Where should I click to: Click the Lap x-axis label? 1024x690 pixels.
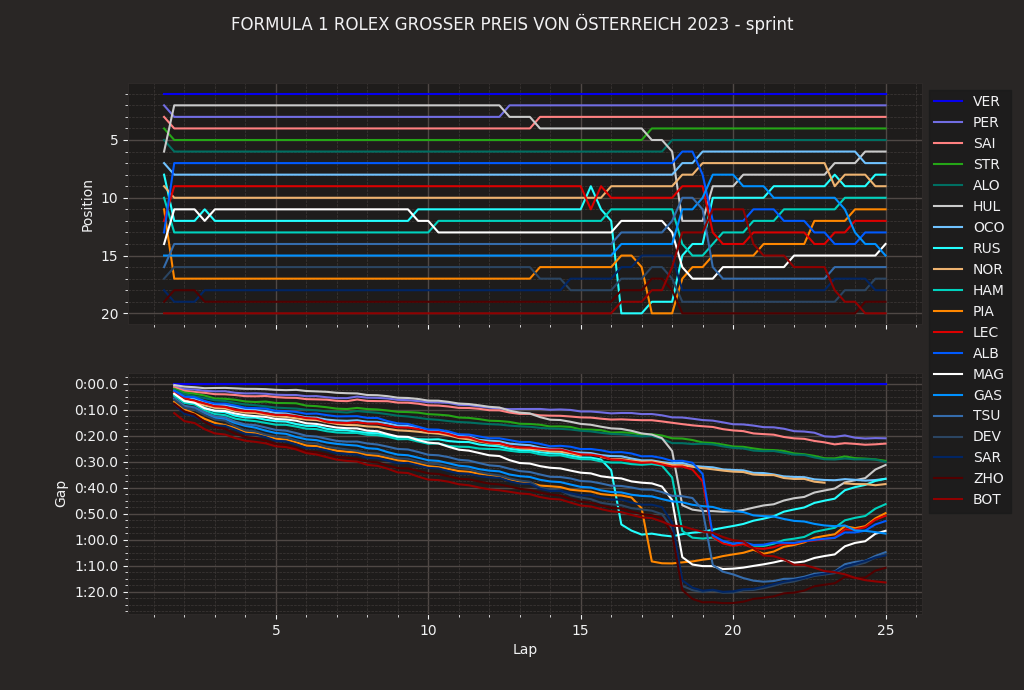525,649
